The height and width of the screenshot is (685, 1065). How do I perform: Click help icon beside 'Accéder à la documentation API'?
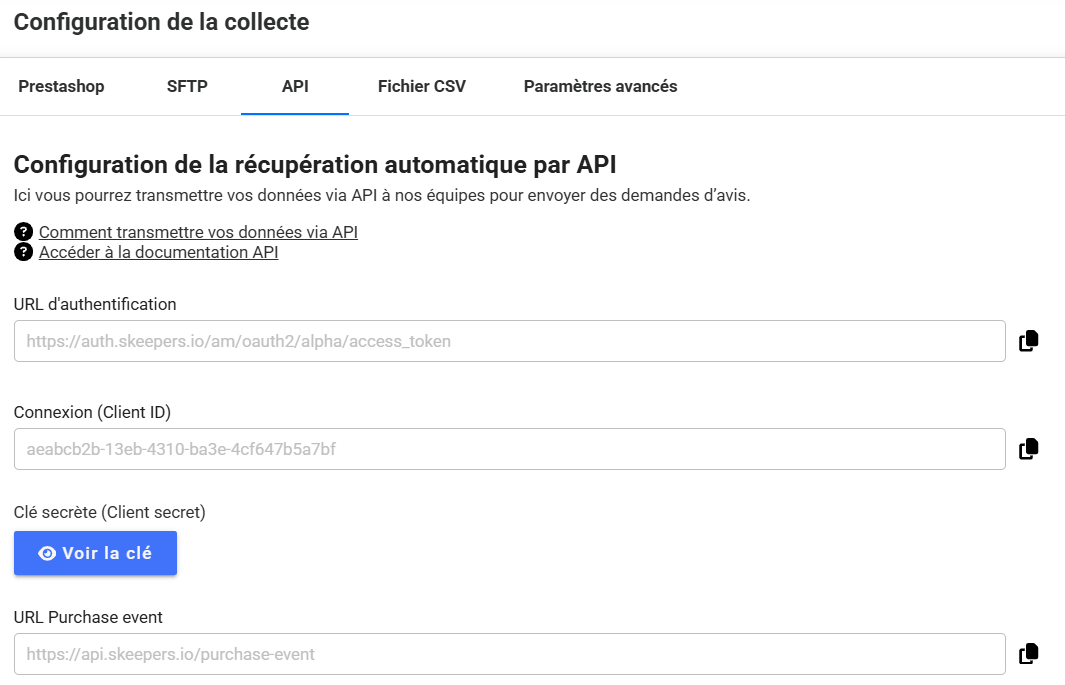coord(24,252)
